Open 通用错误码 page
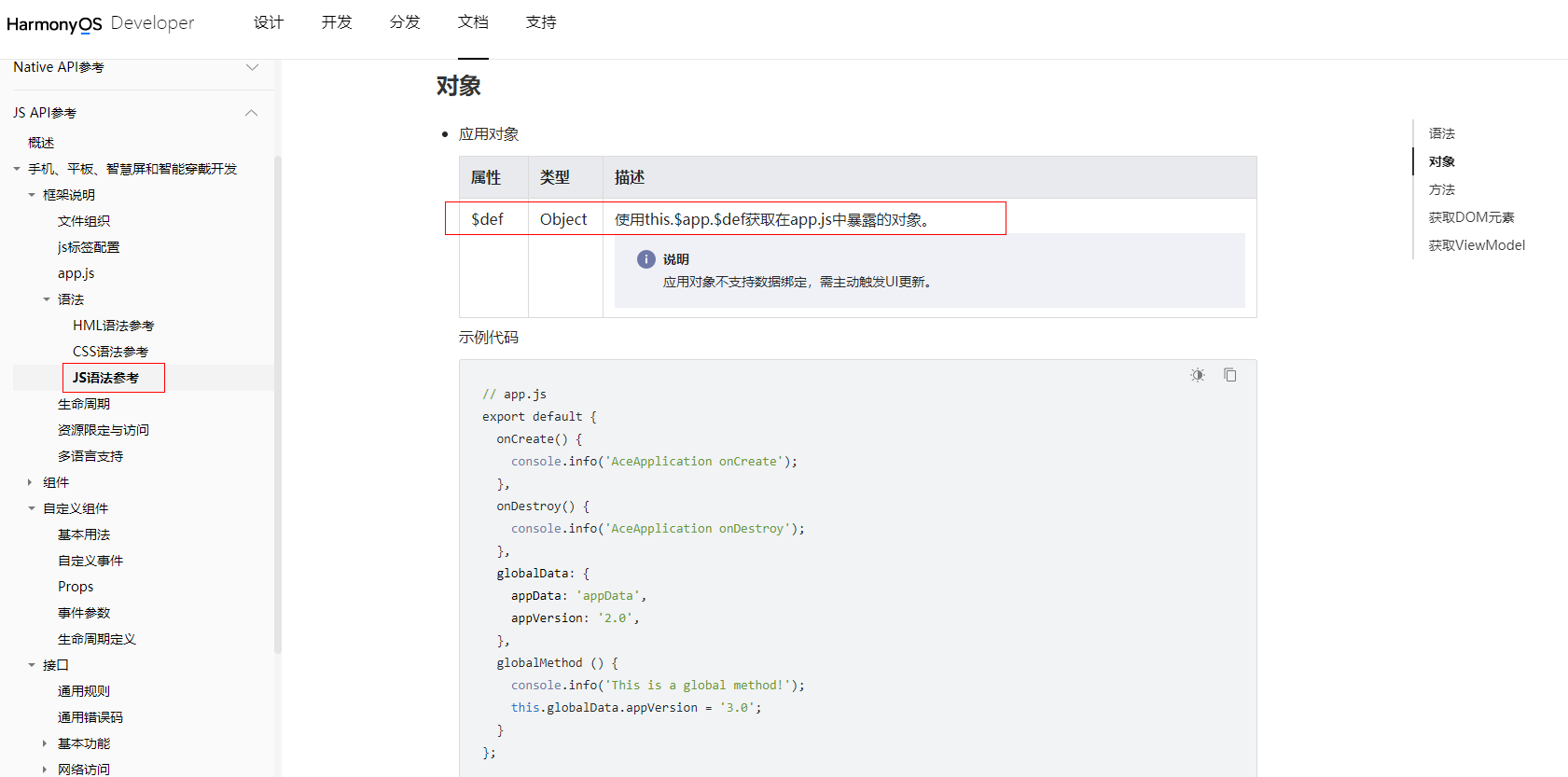 click(90, 717)
